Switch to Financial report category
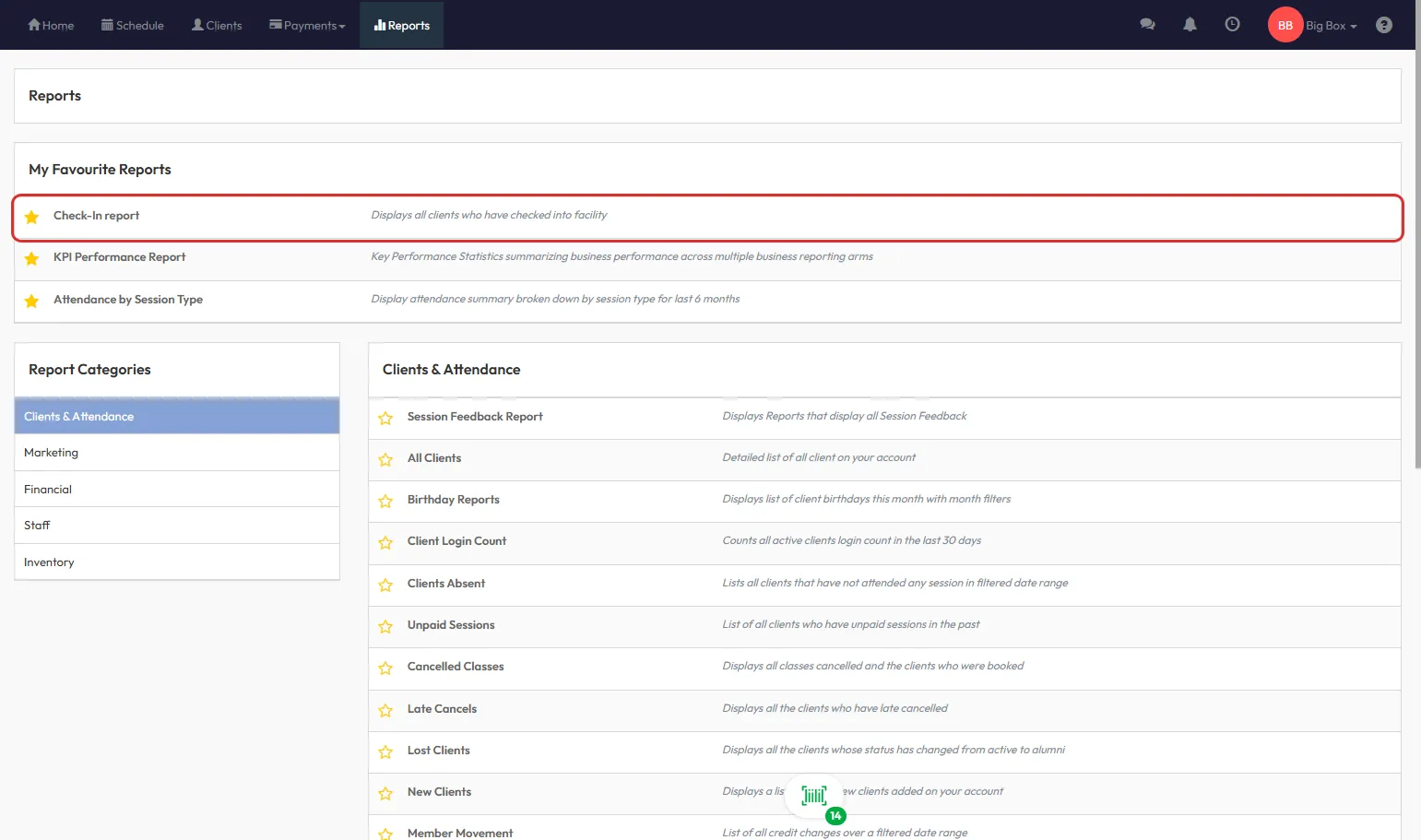This screenshot has width=1421, height=840. point(48,490)
